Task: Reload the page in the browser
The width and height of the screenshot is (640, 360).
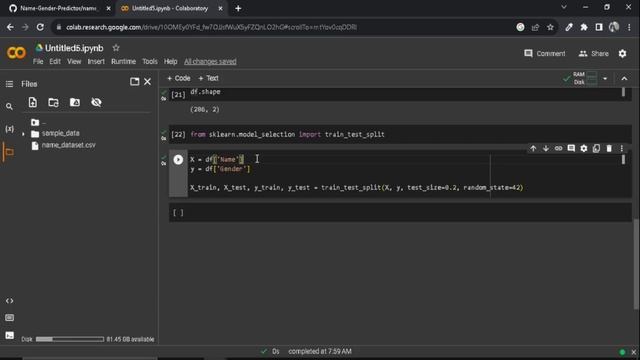Action: [x=40, y=27]
